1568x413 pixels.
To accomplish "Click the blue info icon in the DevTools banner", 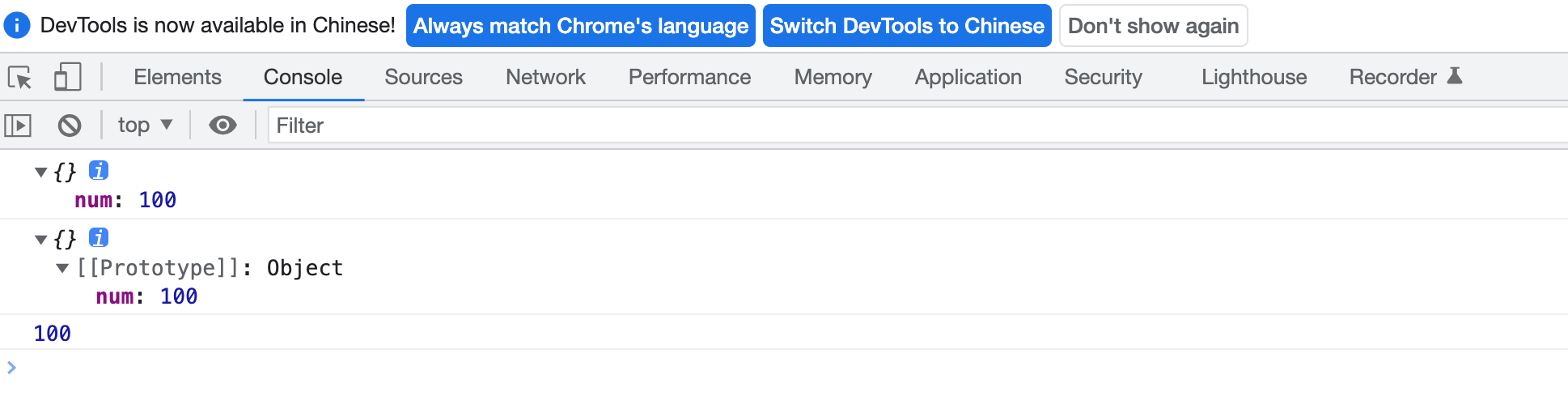I will click(x=17, y=25).
